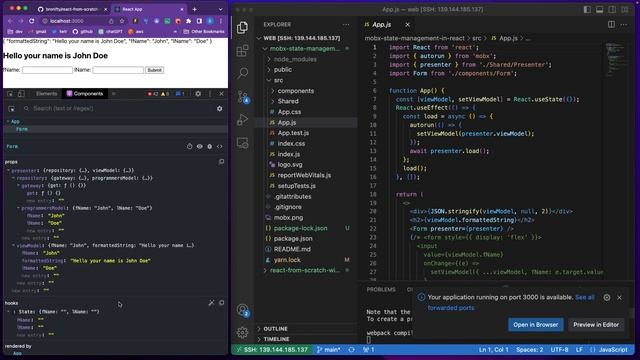The image size is (640, 360).
Task: Focus the fName input field on the page
Action: coord(47,70)
